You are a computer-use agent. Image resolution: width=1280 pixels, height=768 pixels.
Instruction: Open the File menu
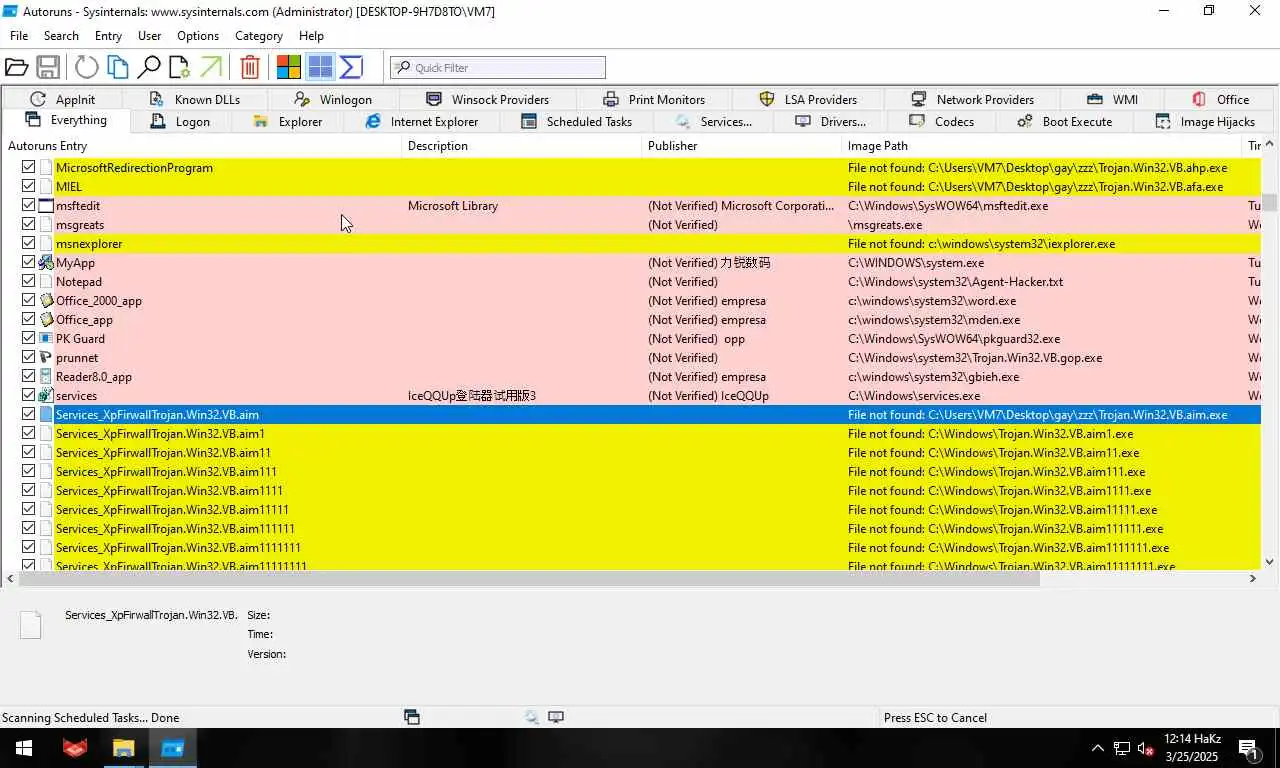(x=19, y=35)
